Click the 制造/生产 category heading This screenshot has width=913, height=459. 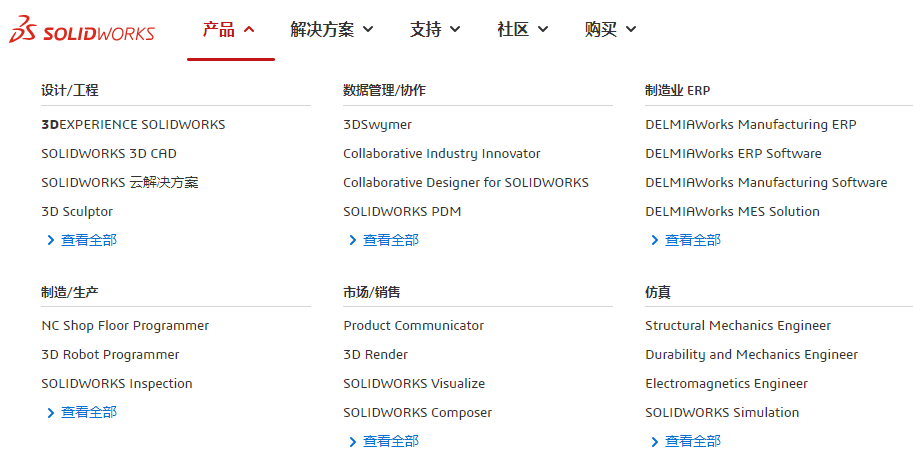point(70,292)
